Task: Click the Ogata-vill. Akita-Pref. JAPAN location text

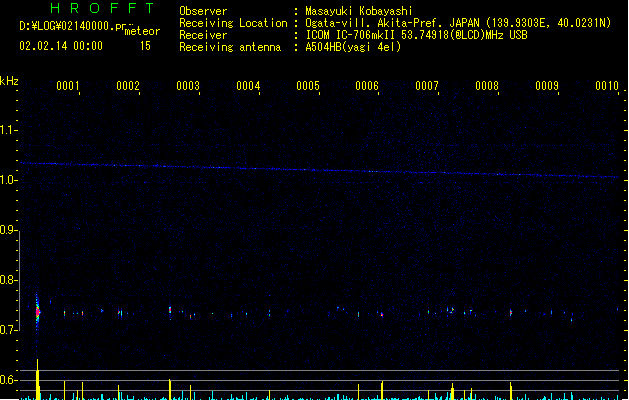Action: click(x=458, y=23)
